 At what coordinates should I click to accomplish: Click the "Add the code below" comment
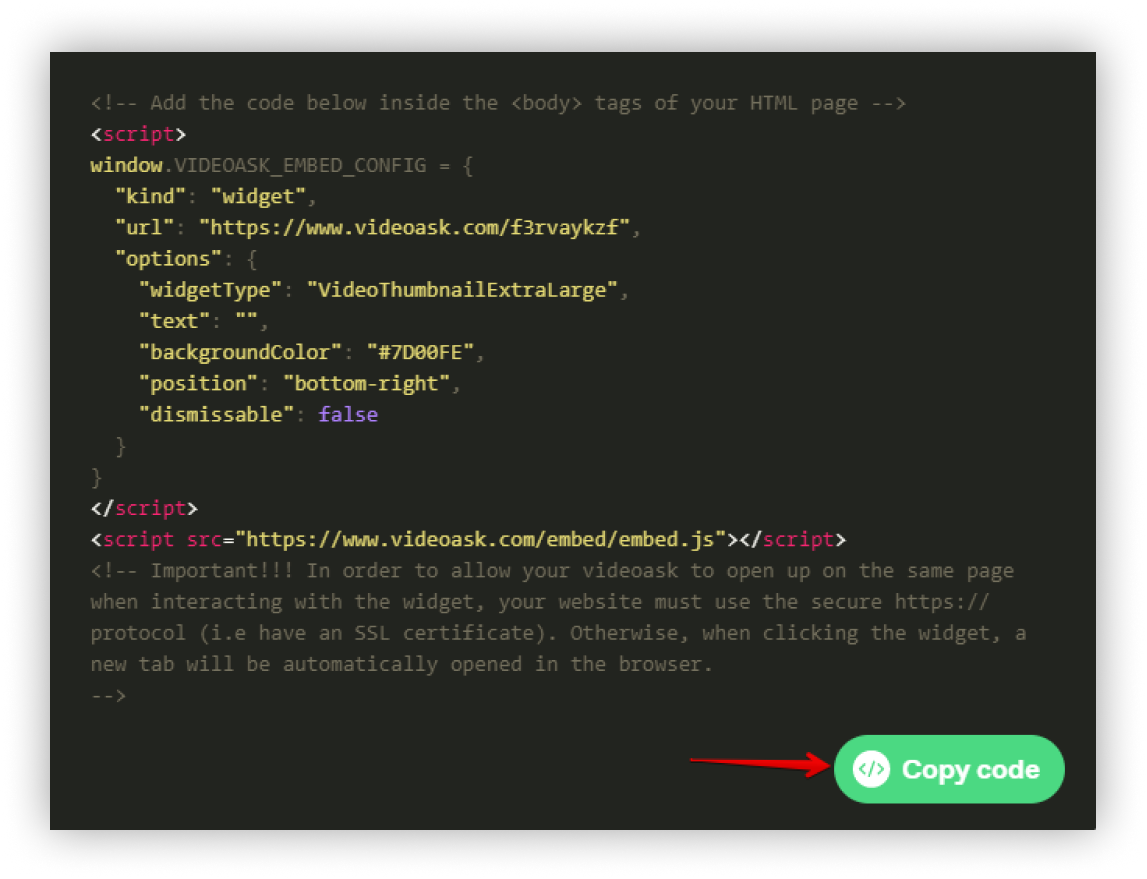click(x=498, y=103)
